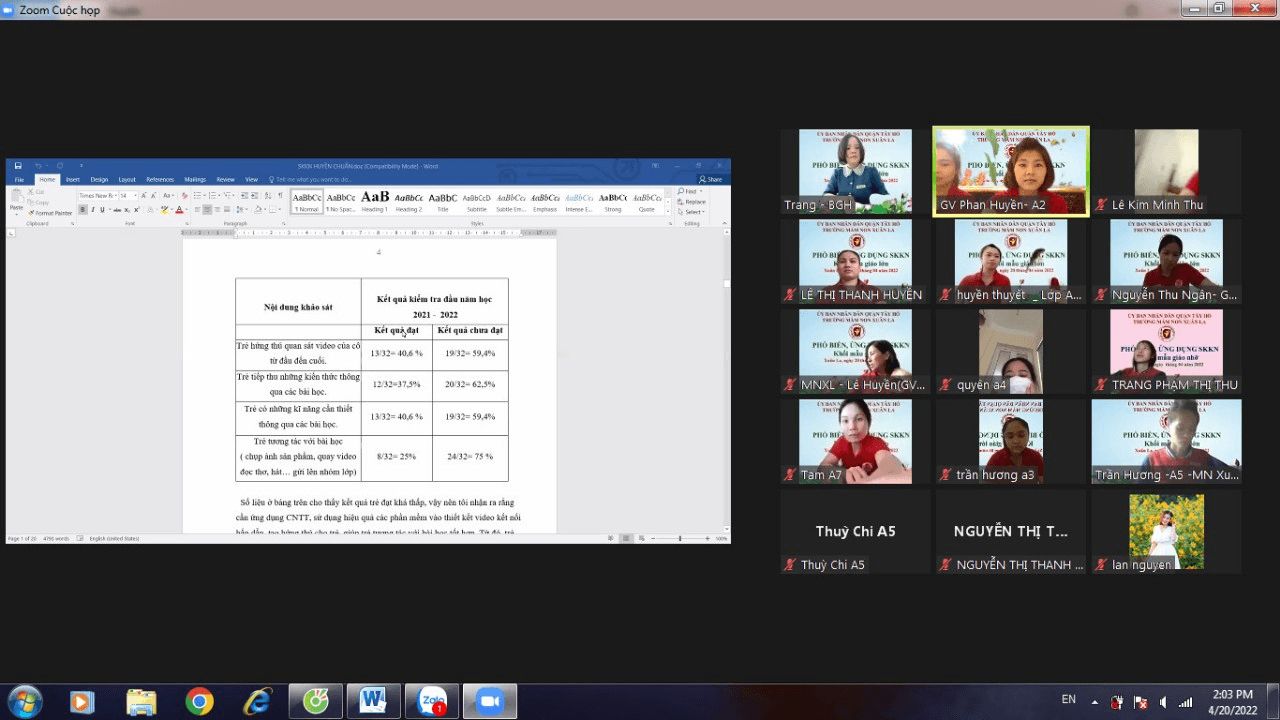The width and height of the screenshot is (1280, 720).
Task: Toggle italic formatting in Word ribbon
Action: [x=92, y=210]
